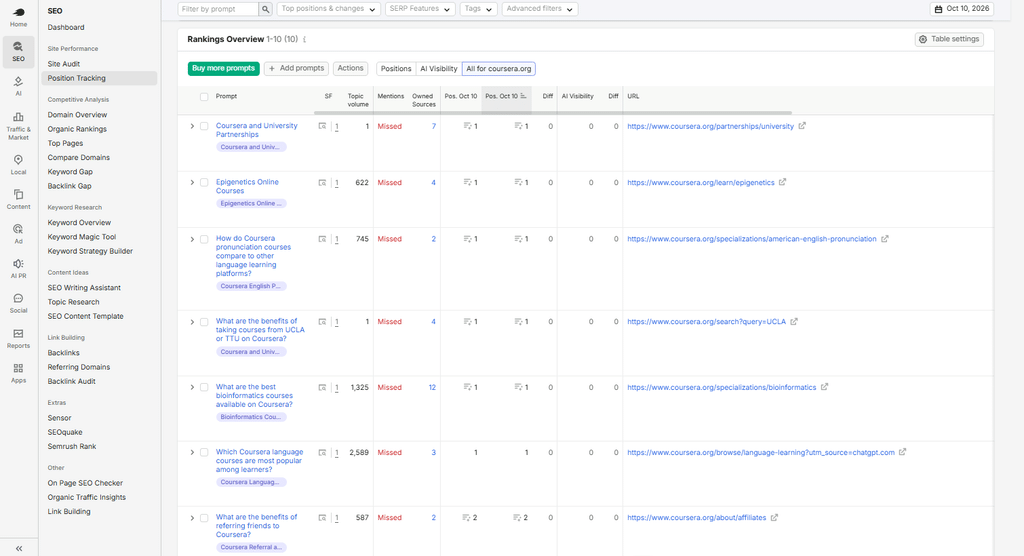Check the UCLA or TTU benefits row
This screenshot has height=556, width=1024.
[x=204, y=322]
